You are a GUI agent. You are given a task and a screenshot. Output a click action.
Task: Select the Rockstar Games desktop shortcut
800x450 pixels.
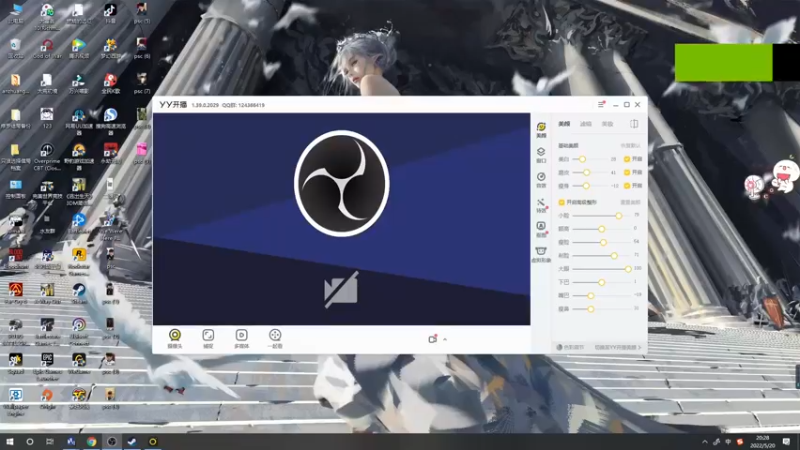click(79, 262)
